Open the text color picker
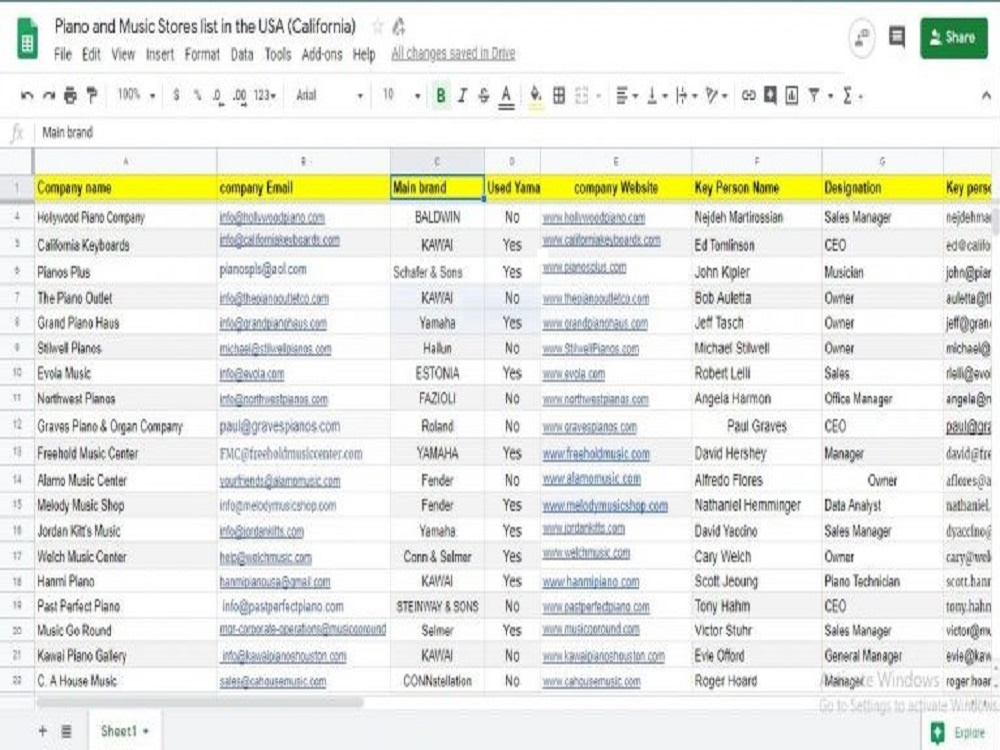 506,97
